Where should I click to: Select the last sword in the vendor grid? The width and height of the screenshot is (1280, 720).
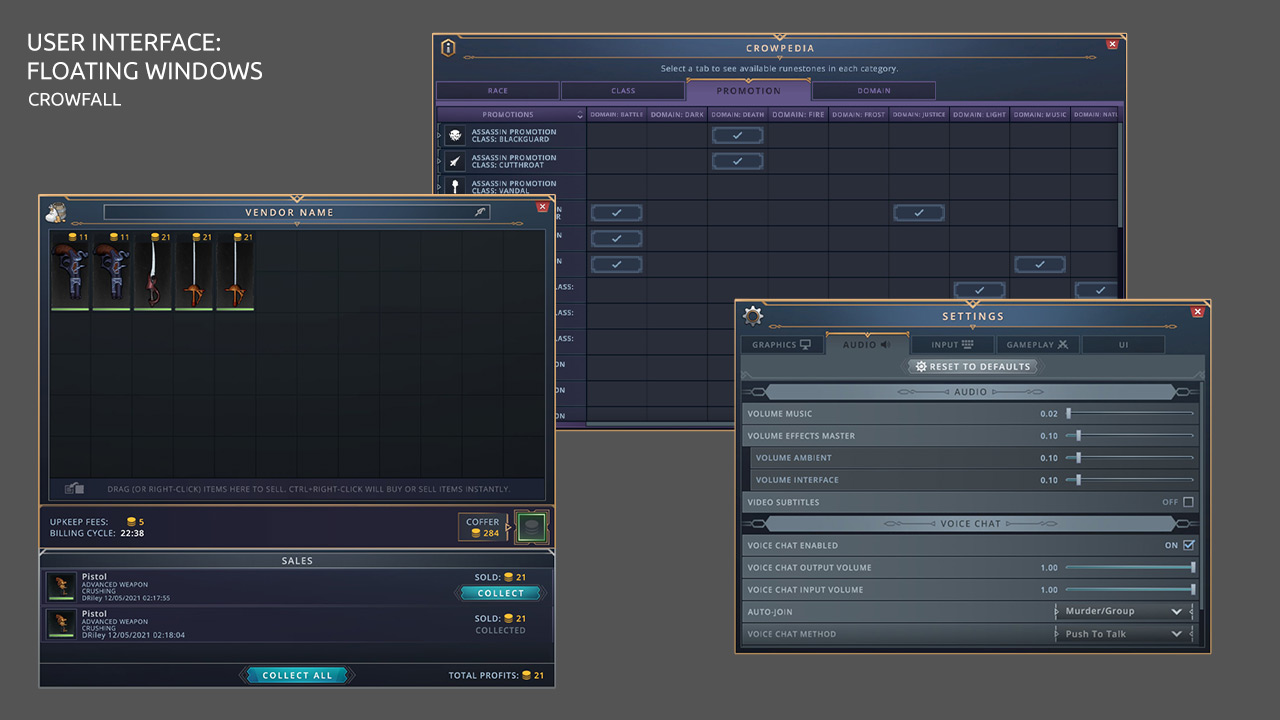[x=234, y=272]
